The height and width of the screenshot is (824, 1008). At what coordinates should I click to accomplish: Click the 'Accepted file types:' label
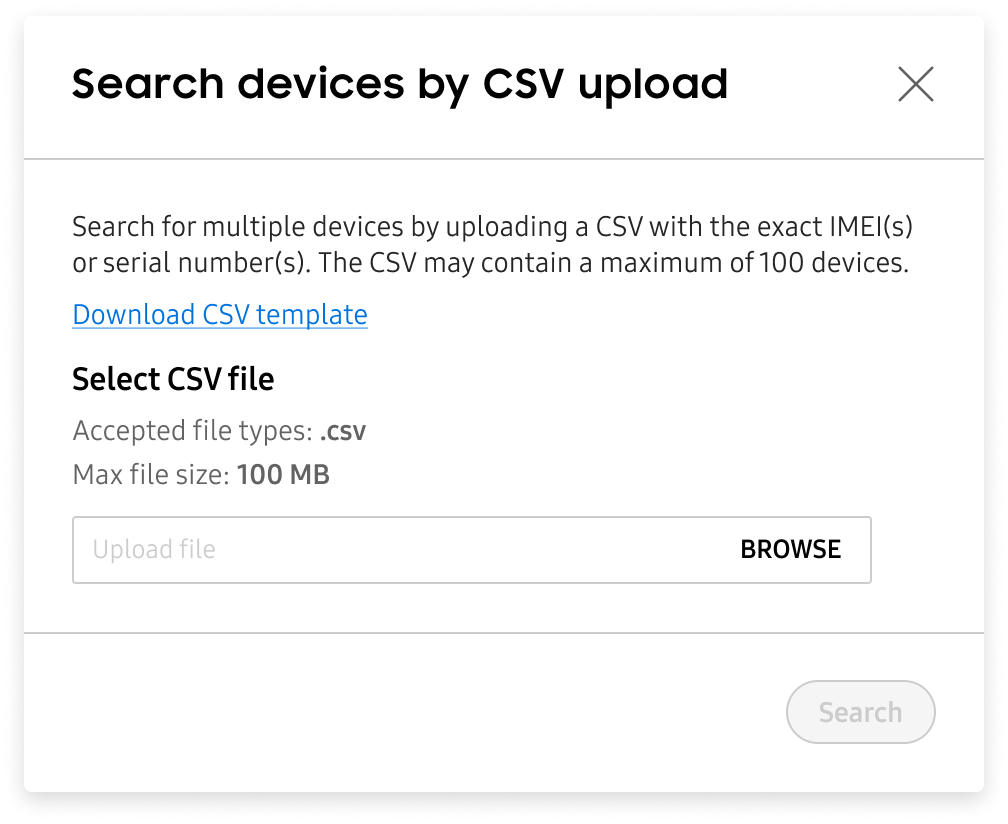pyautogui.click(x=193, y=432)
